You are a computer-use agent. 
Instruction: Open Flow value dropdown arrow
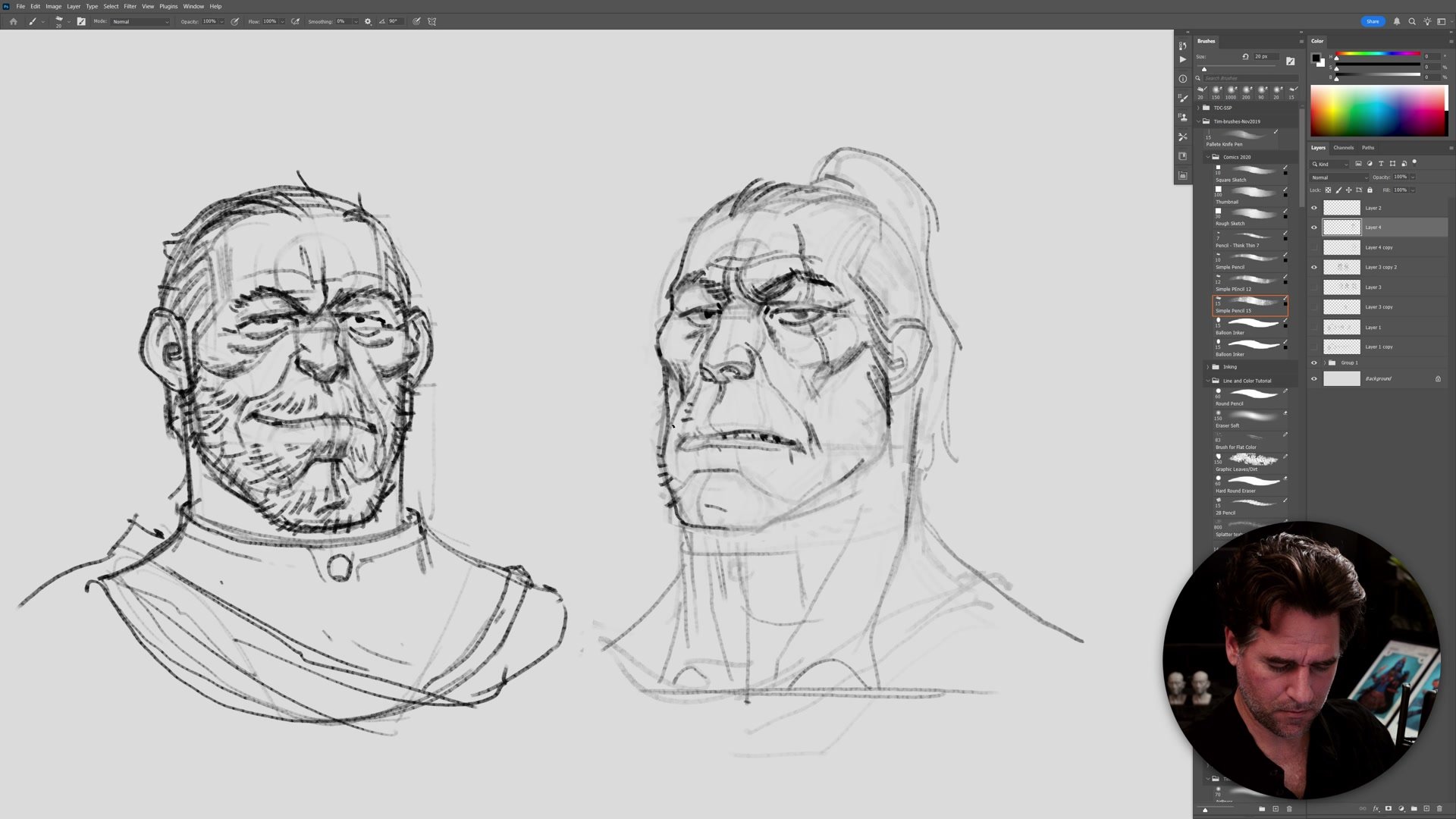[282, 21]
